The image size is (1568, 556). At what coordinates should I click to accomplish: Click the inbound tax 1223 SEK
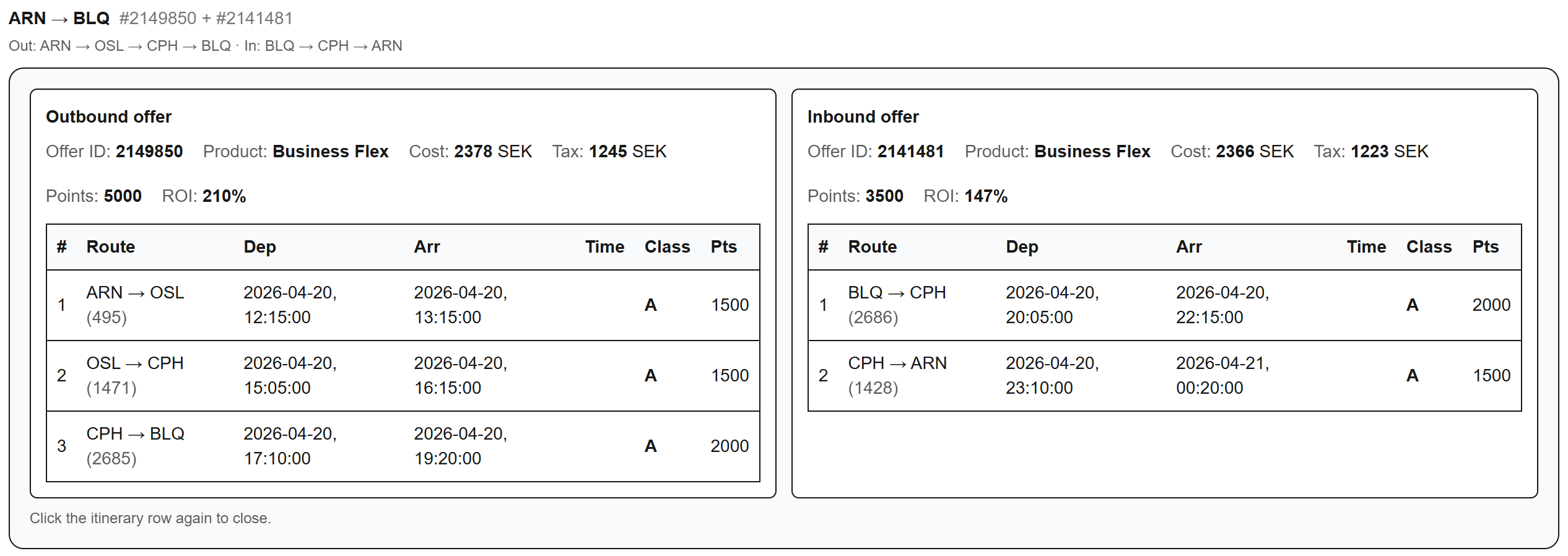point(1389,152)
